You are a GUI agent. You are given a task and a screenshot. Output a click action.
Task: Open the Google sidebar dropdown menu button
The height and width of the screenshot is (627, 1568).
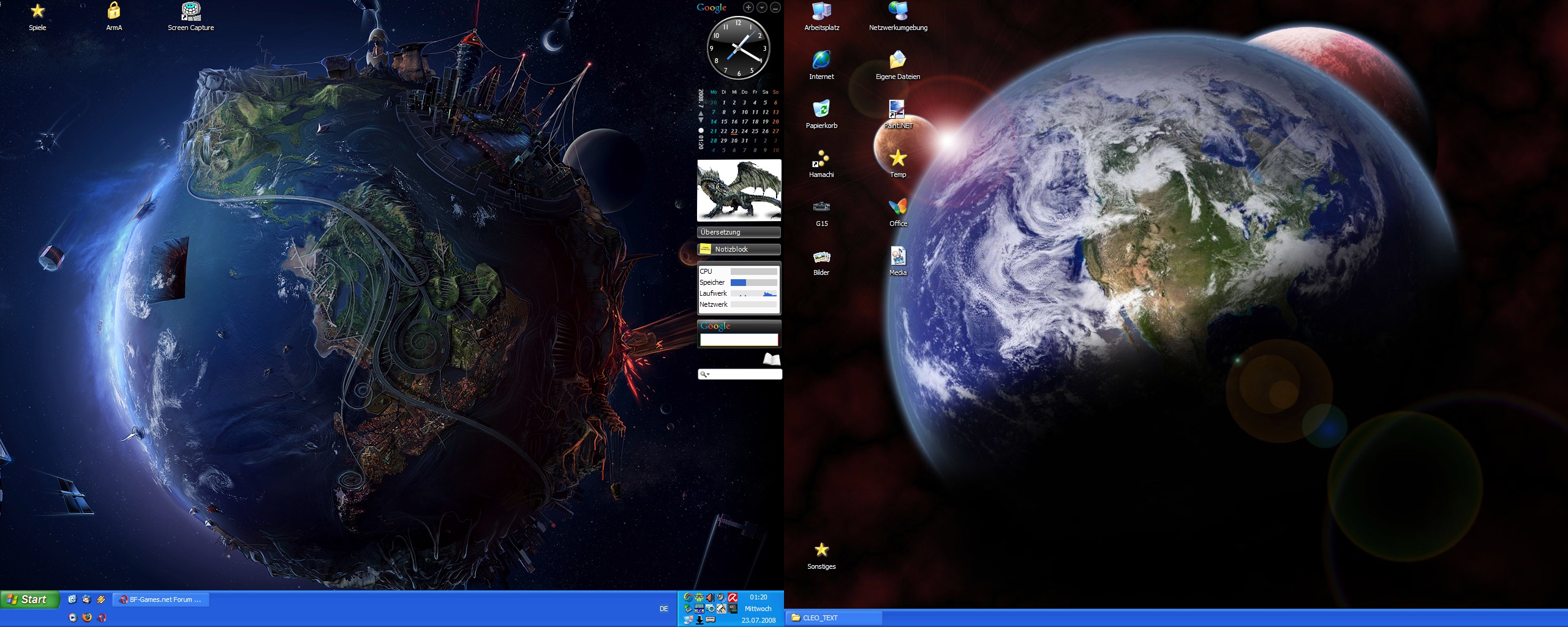click(762, 7)
